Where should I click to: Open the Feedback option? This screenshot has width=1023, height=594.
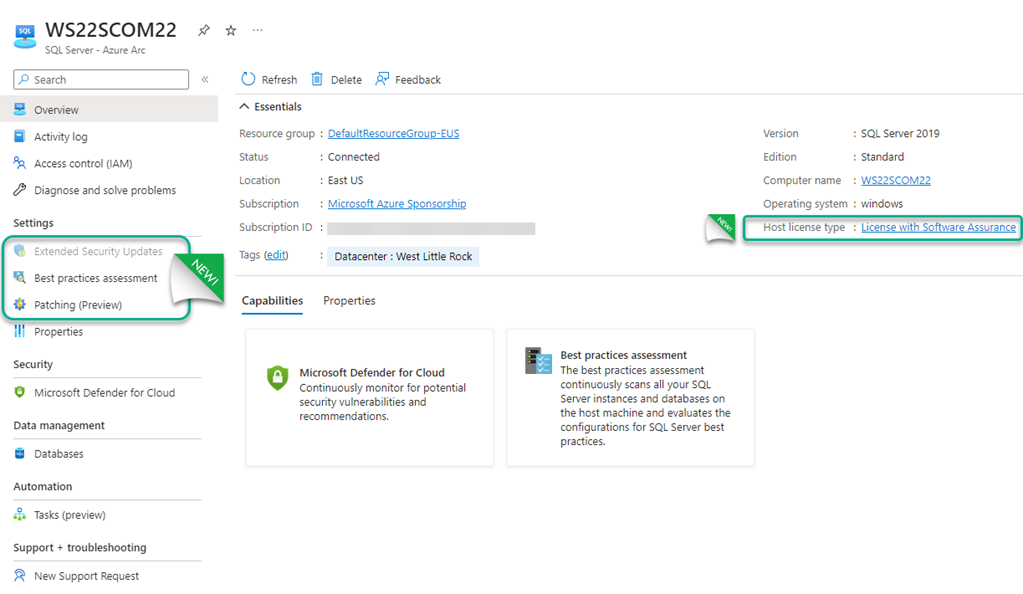tap(408, 80)
